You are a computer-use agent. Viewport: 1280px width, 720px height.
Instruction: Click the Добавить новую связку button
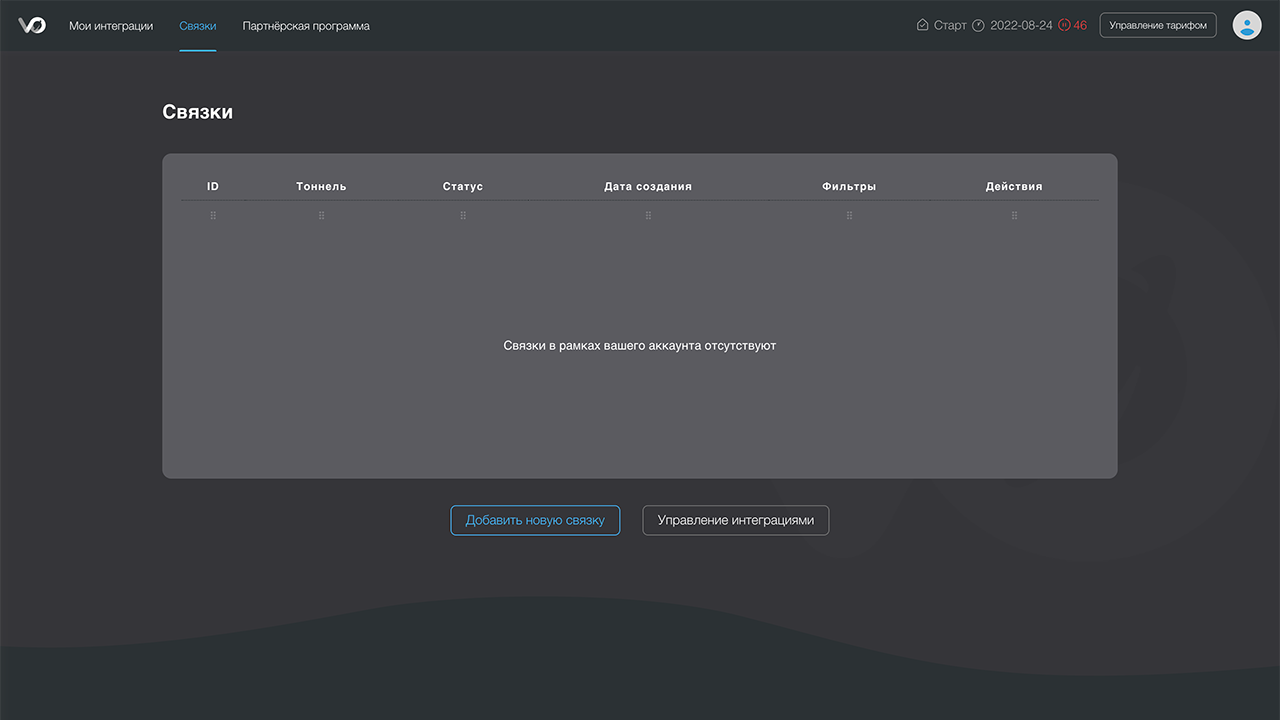point(535,520)
